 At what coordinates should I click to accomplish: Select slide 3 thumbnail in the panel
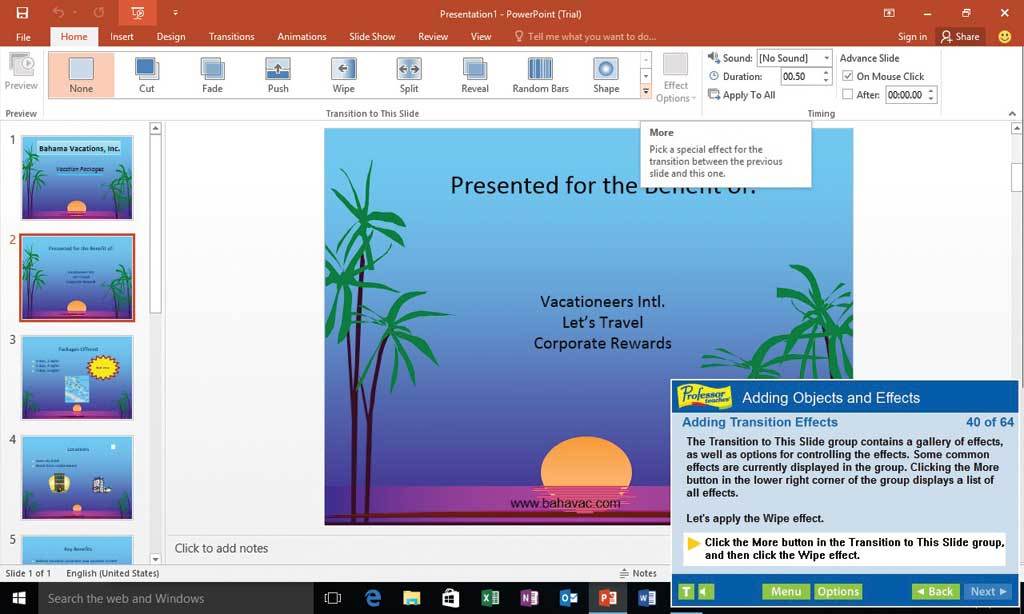pos(77,377)
